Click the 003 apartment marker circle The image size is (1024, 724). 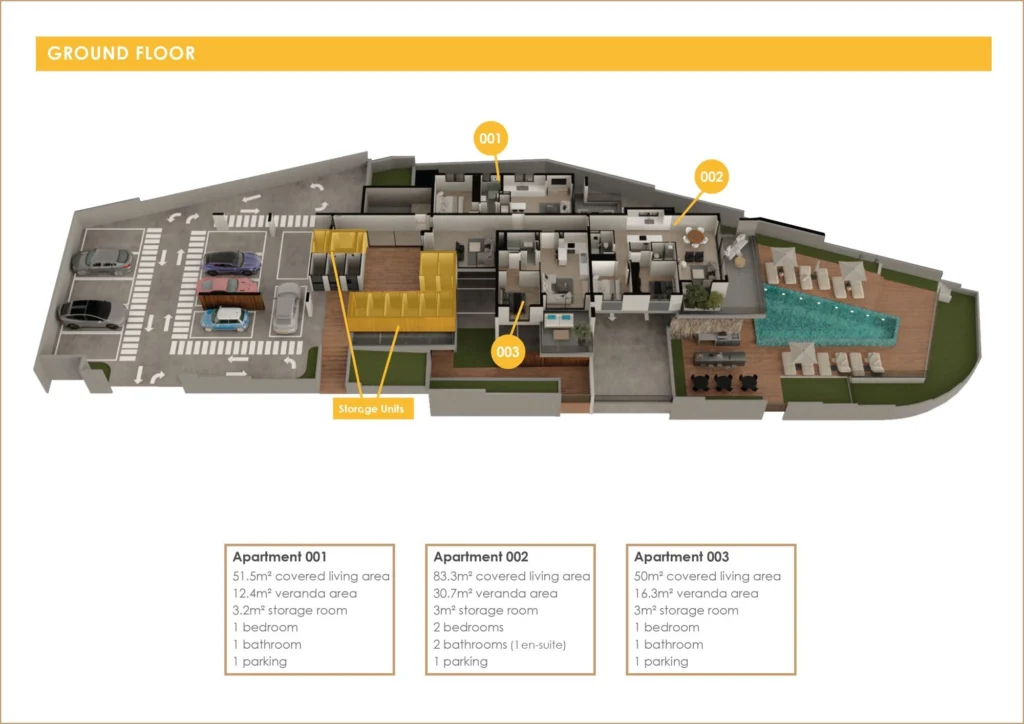508,352
